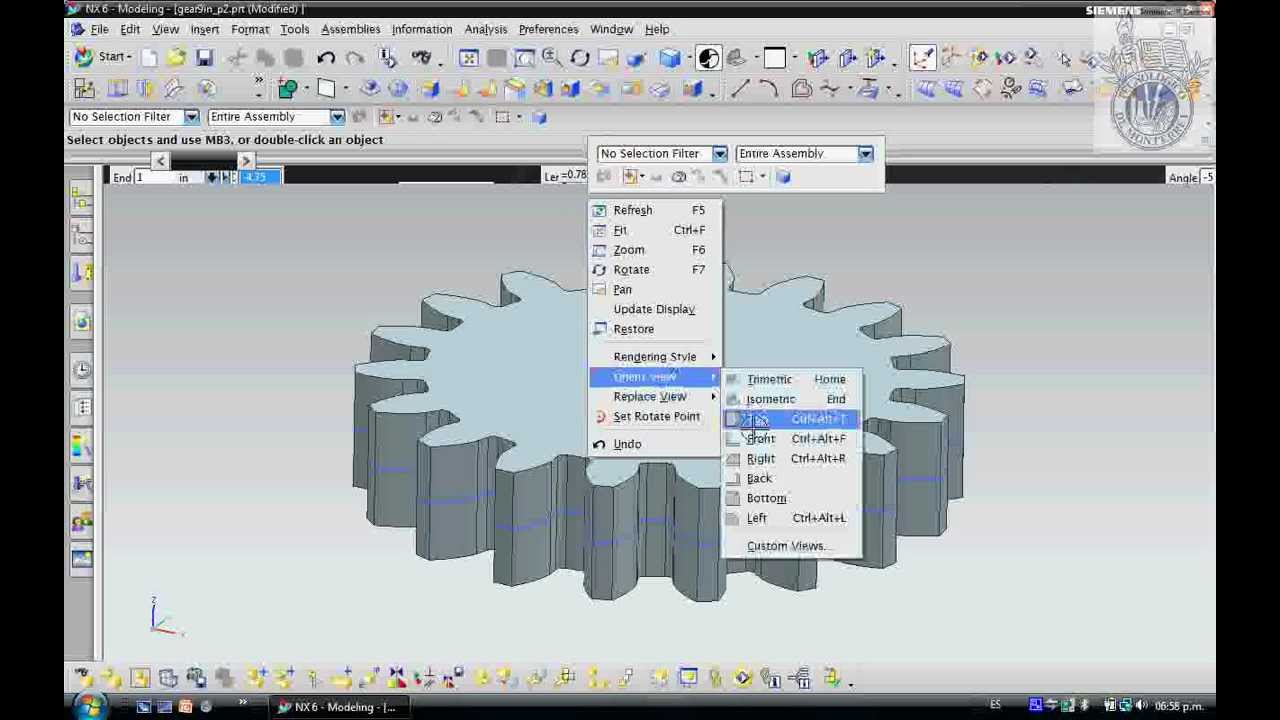The width and height of the screenshot is (1280, 720).
Task: Open Custom Views dialog entry
Action: click(x=791, y=546)
